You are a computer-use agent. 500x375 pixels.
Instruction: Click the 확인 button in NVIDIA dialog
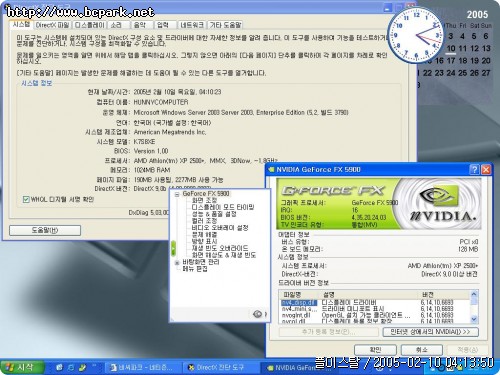click(x=375, y=350)
